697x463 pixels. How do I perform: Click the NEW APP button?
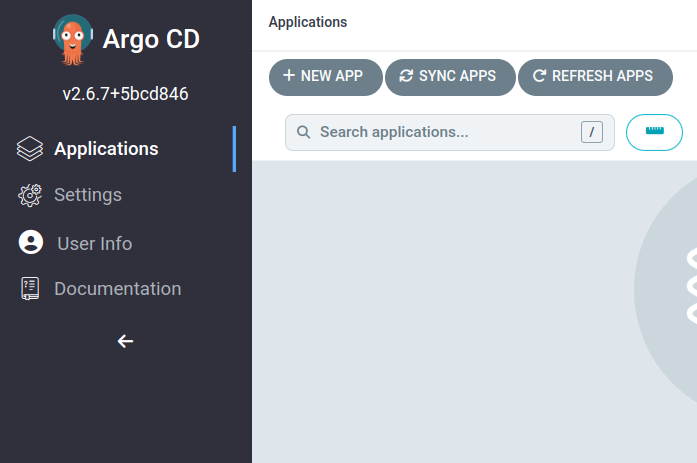click(325, 77)
